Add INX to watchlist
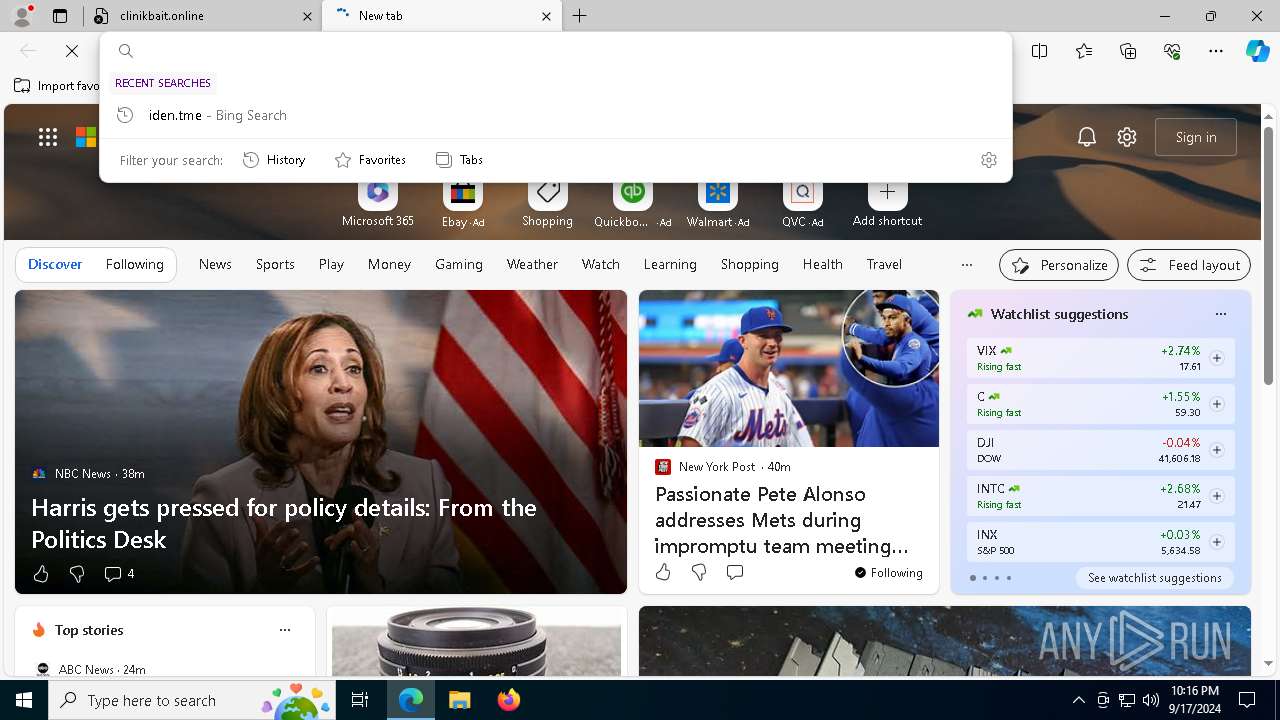The image size is (1280, 720). (x=1216, y=542)
